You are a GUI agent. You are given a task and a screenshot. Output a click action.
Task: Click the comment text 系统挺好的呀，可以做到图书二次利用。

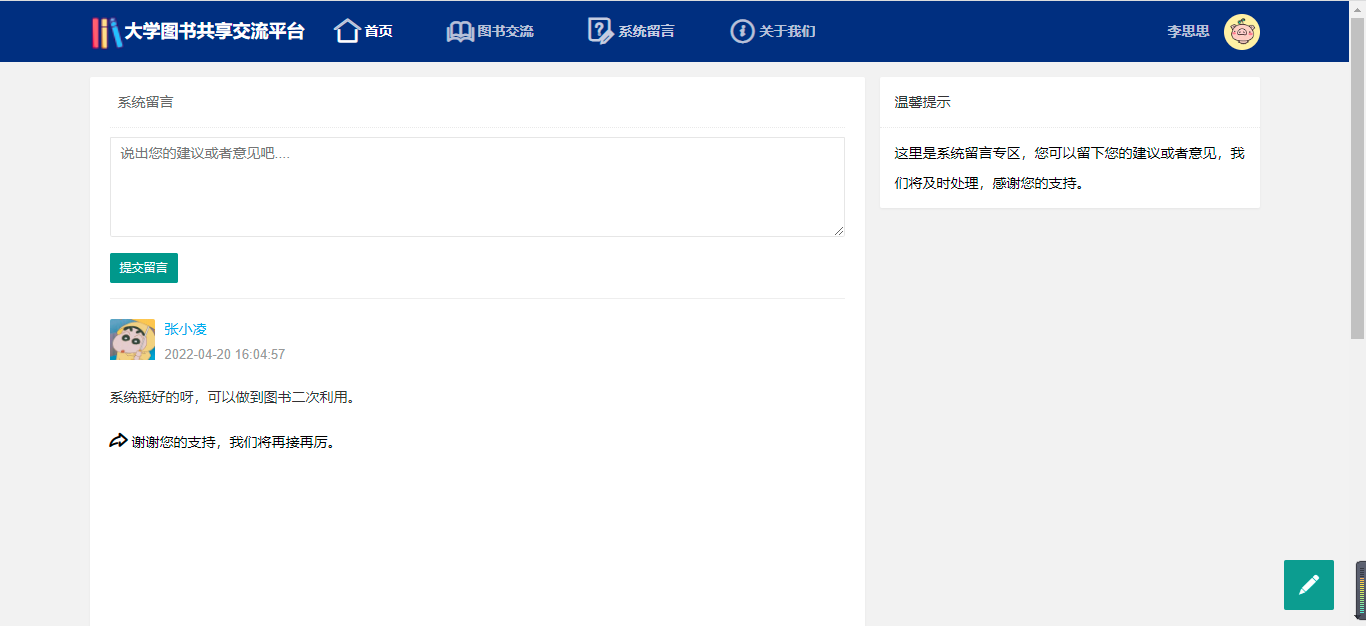tap(232, 397)
